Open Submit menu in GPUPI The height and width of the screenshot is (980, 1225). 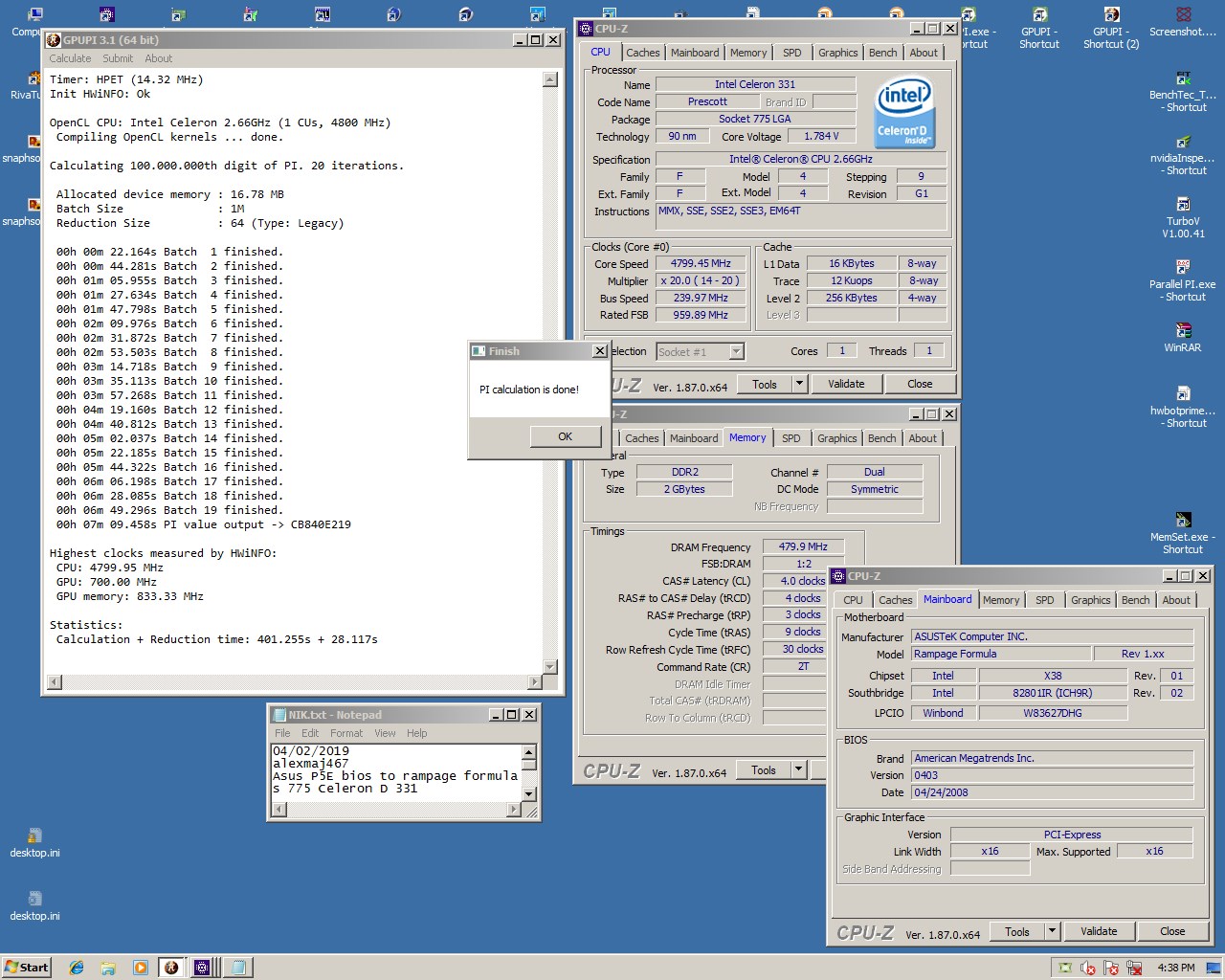(118, 58)
